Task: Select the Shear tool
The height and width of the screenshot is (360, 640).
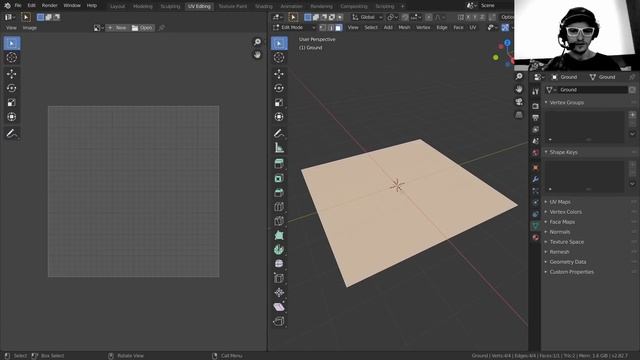Action: click(279, 307)
